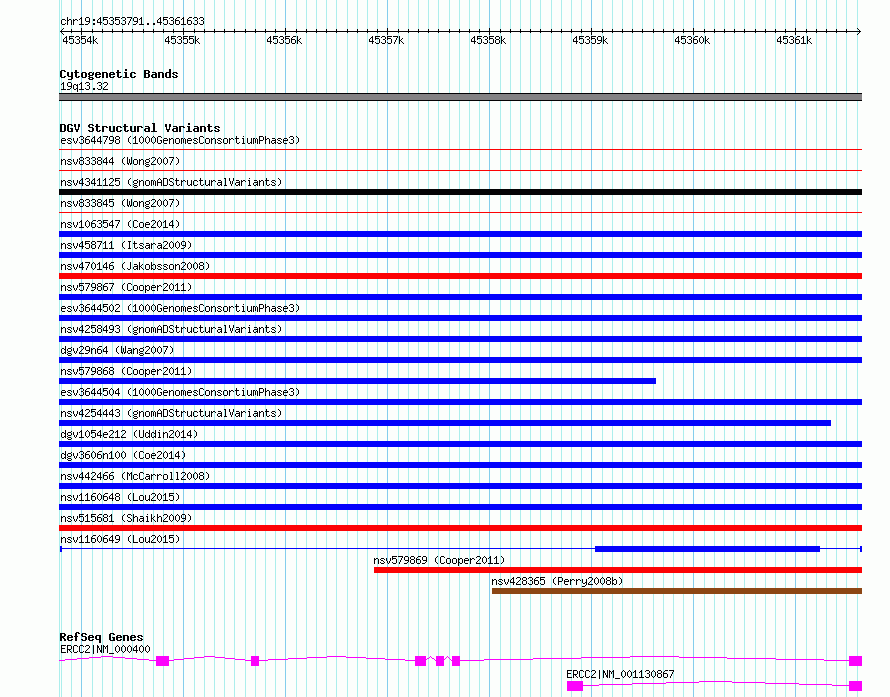The width and height of the screenshot is (890, 697).
Task: Select the esv3644504 (1000GenomesConsortiumPhase3) label
Action: (x=180, y=392)
